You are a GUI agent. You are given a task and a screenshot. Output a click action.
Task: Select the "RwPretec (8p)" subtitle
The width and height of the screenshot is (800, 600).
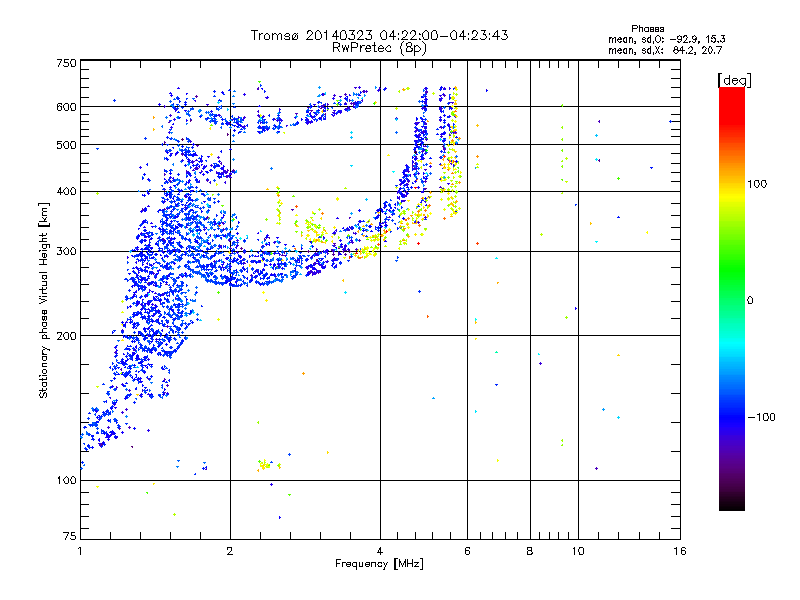tap(379, 48)
